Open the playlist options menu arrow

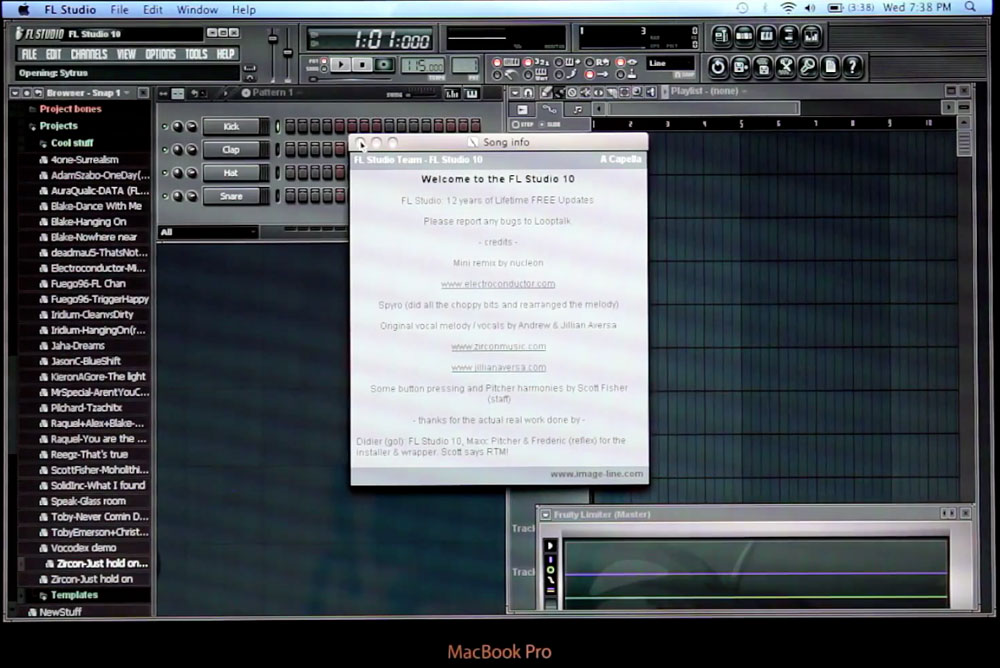tap(515, 92)
